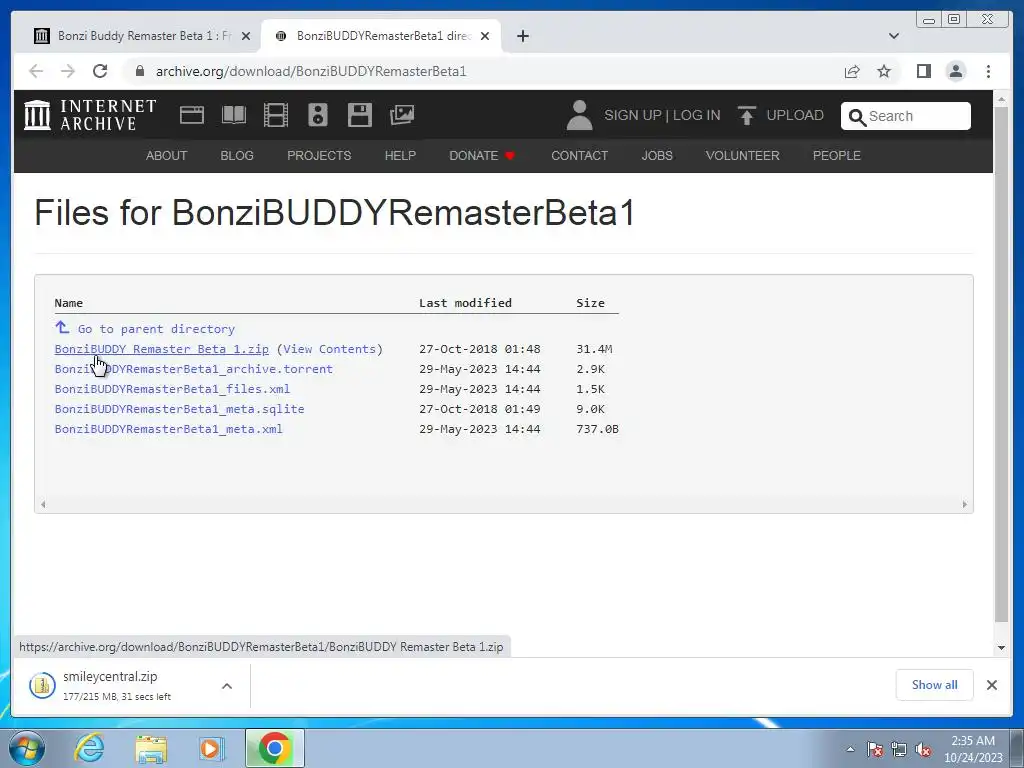This screenshot has width=1024, height=768.
Task: Open the Images icon in Archive nav
Action: click(402, 115)
